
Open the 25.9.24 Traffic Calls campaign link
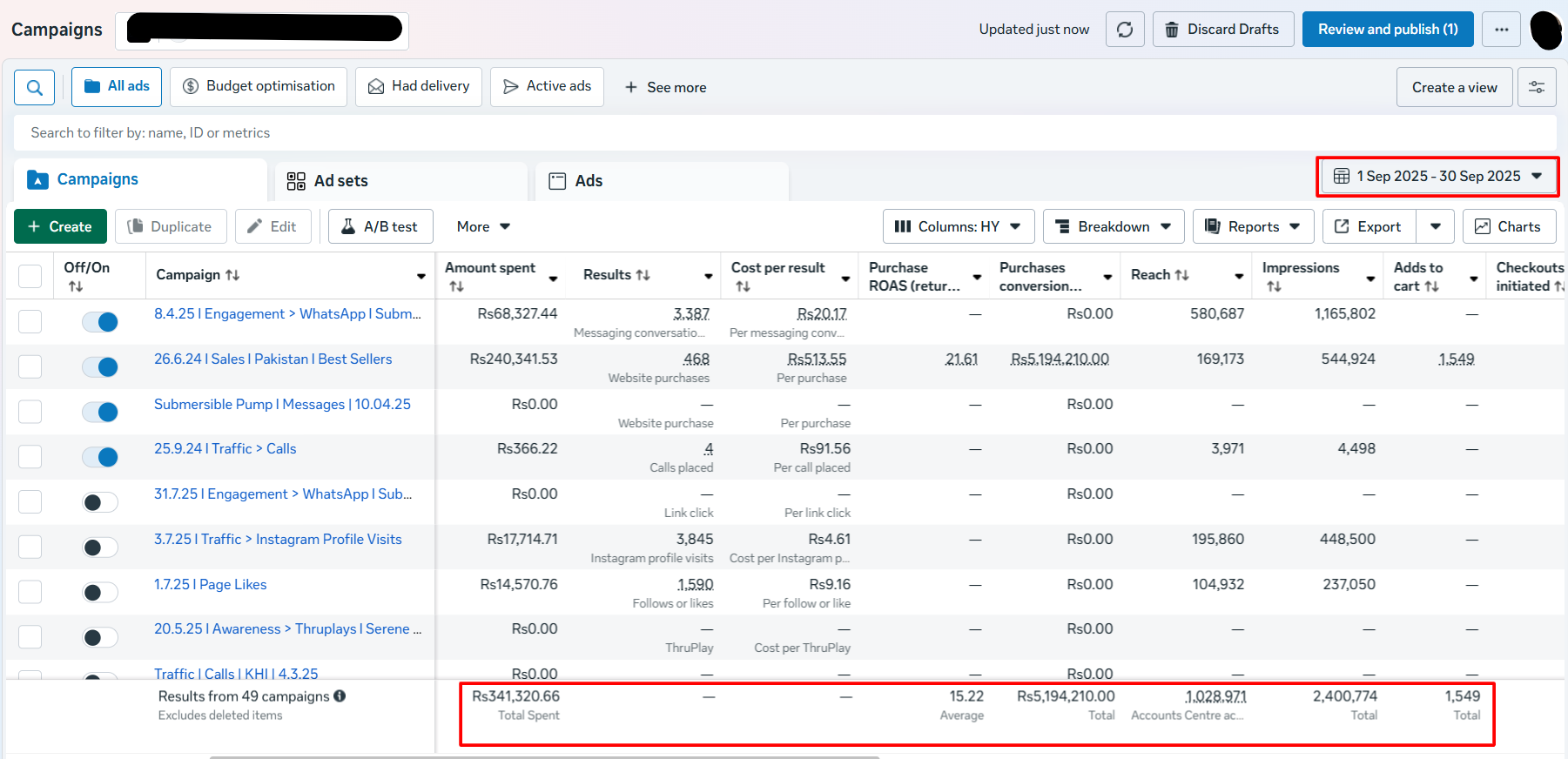(x=225, y=449)
